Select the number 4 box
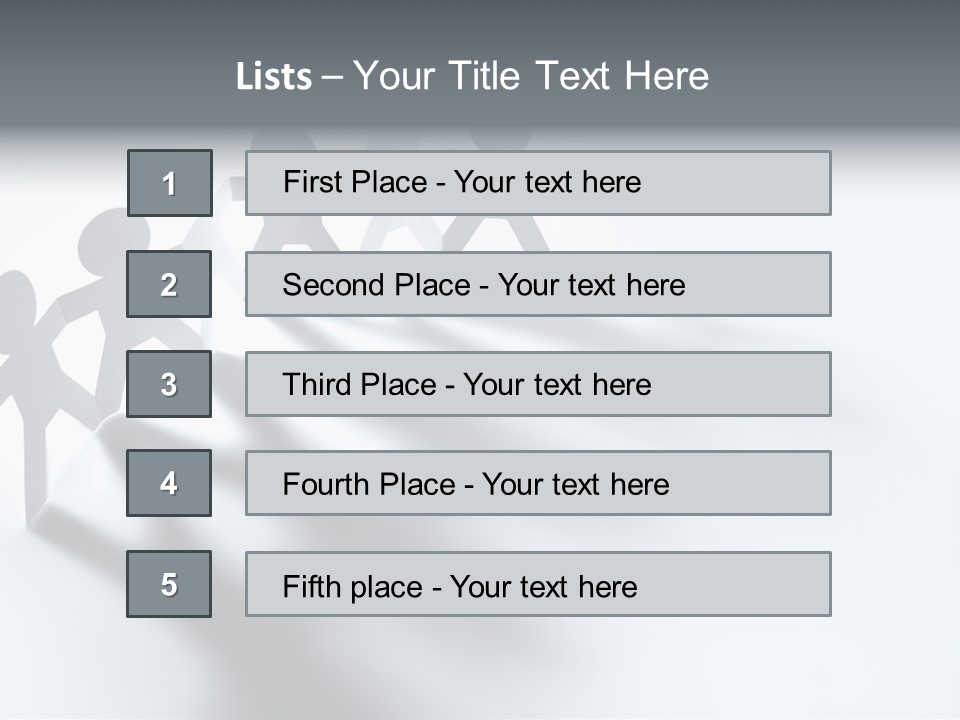Screen dimensions: 960x720 tap(169, 483)
